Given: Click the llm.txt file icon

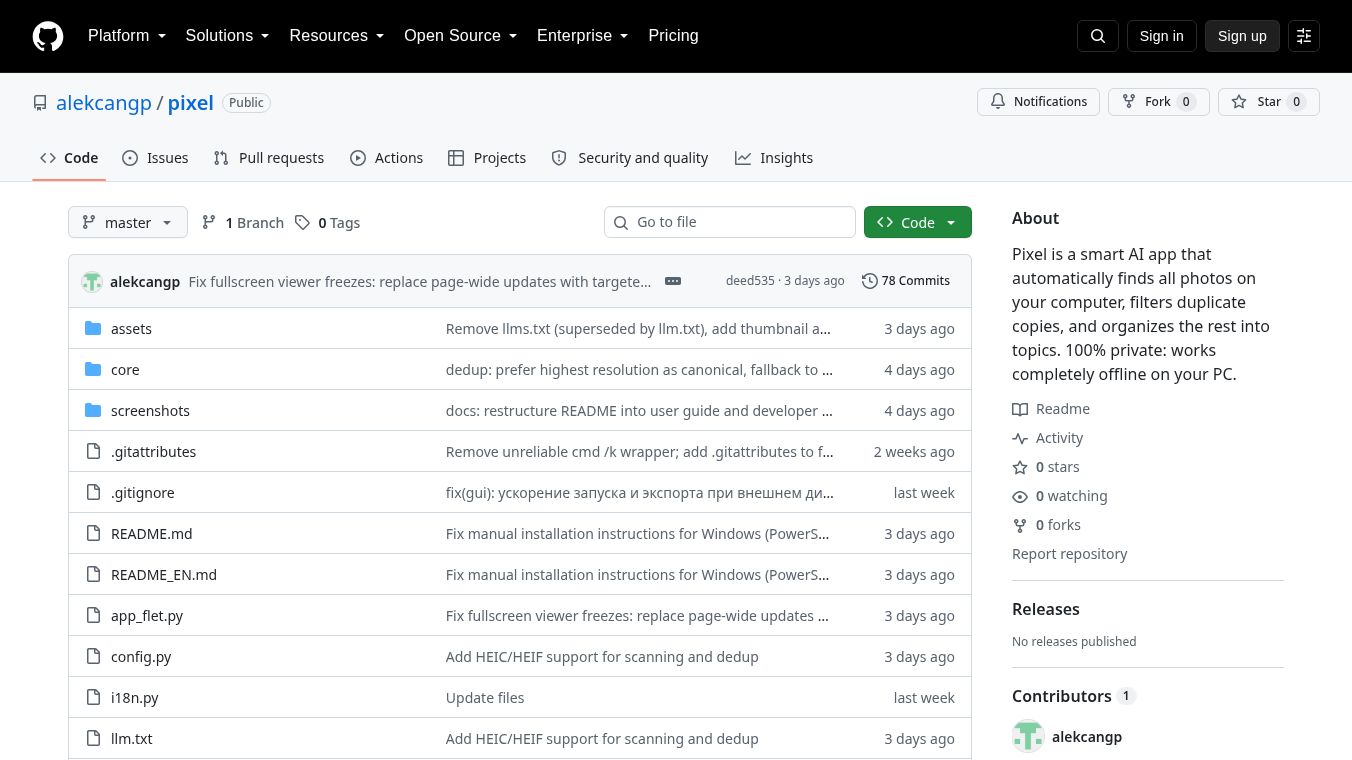Looking at the screenshot, I should [x=93, y=738].
